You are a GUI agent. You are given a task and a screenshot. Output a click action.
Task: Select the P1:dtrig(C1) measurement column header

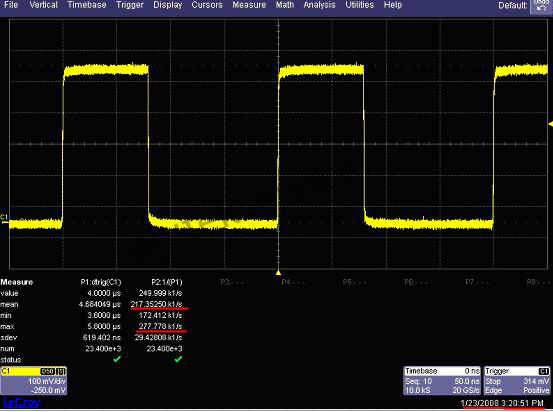point(101,282)
